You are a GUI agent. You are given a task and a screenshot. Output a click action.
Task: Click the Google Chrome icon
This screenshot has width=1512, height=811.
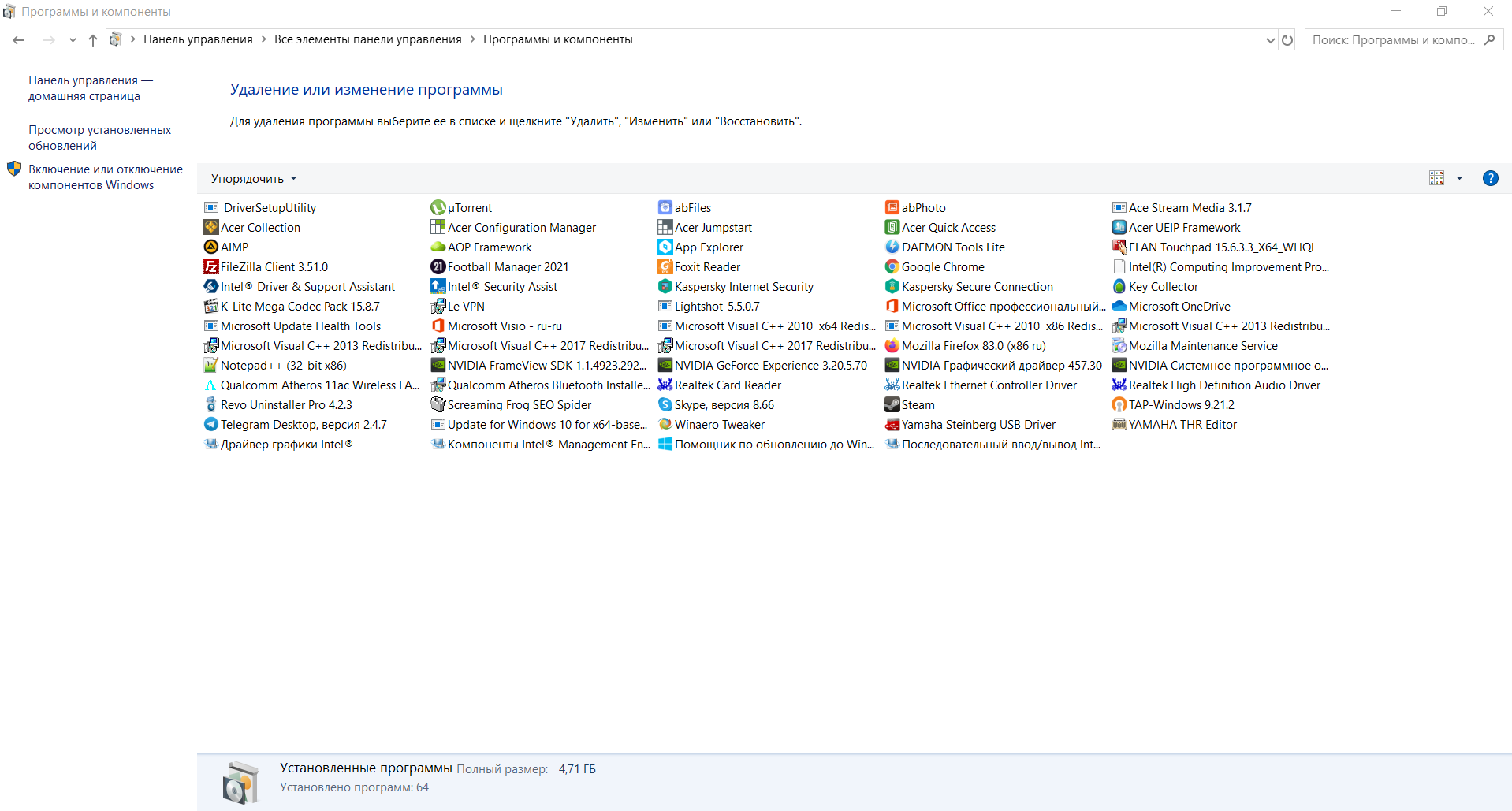tap(892, 267)
